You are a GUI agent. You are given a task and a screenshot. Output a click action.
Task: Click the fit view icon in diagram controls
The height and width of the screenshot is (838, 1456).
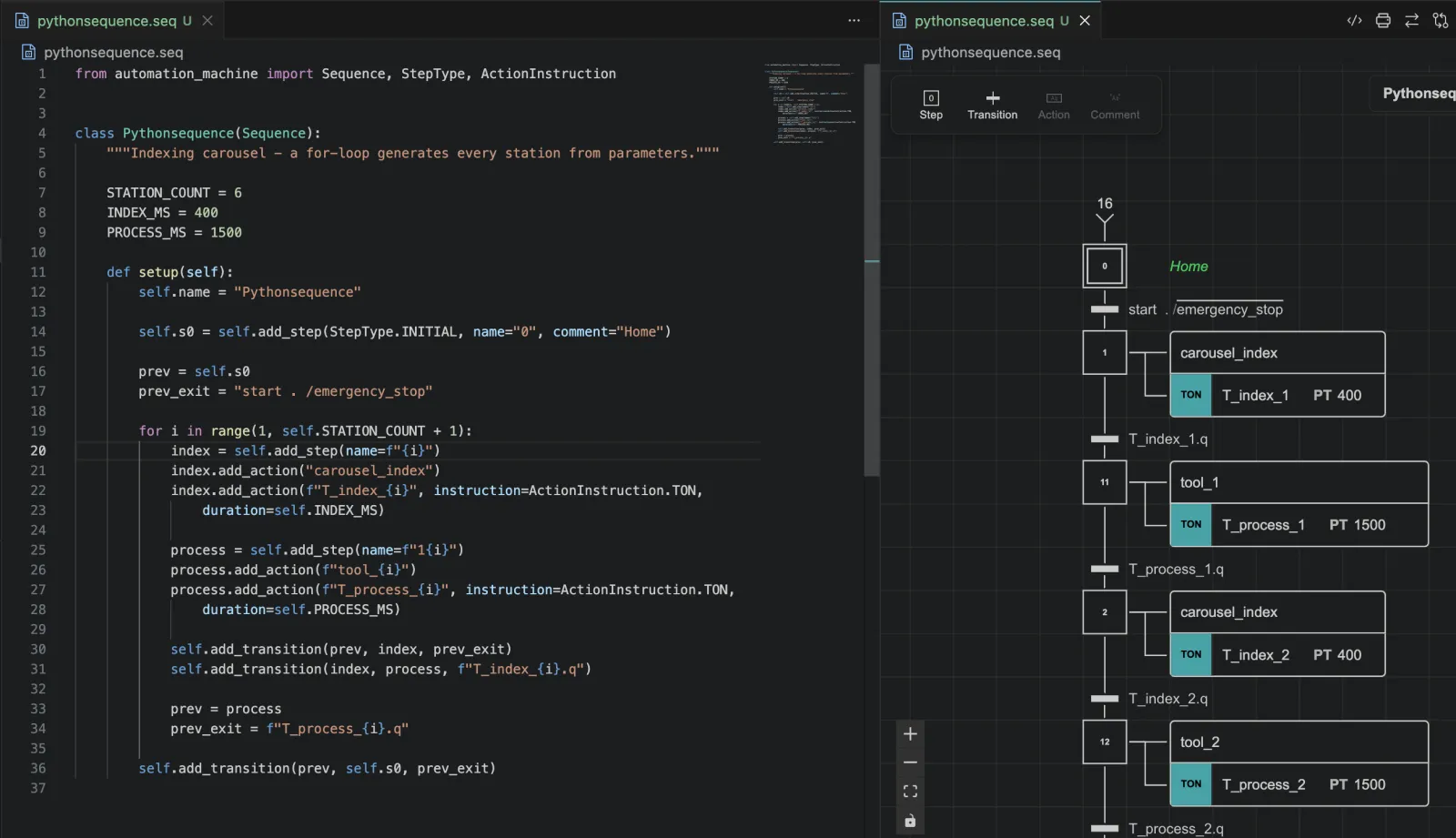tap(910, 792)
